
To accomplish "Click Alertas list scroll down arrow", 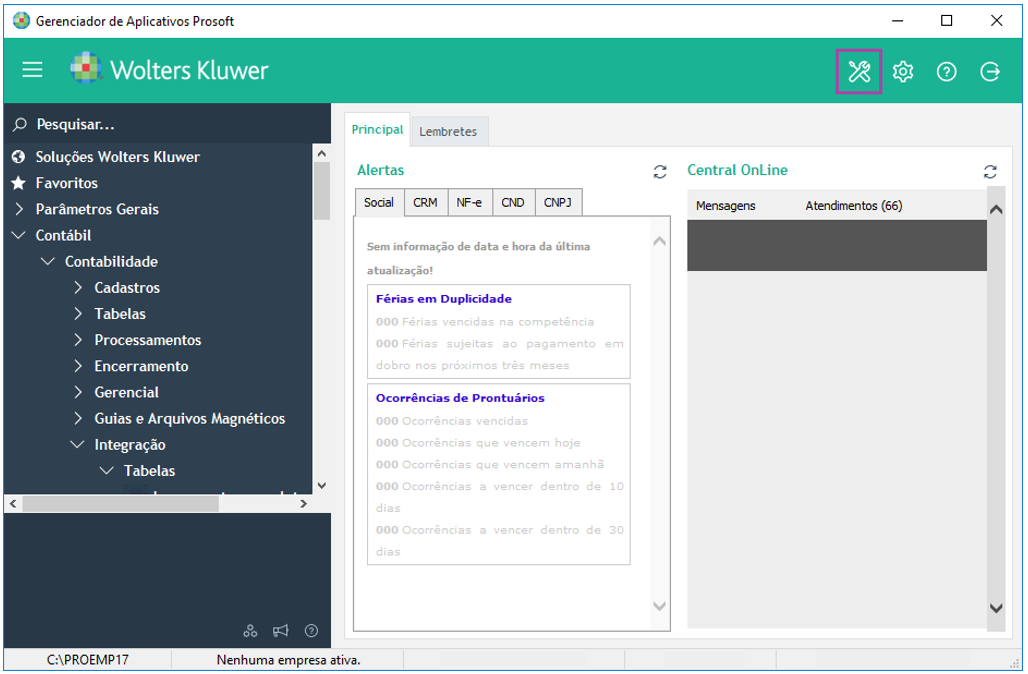I will tap(660, 606).
